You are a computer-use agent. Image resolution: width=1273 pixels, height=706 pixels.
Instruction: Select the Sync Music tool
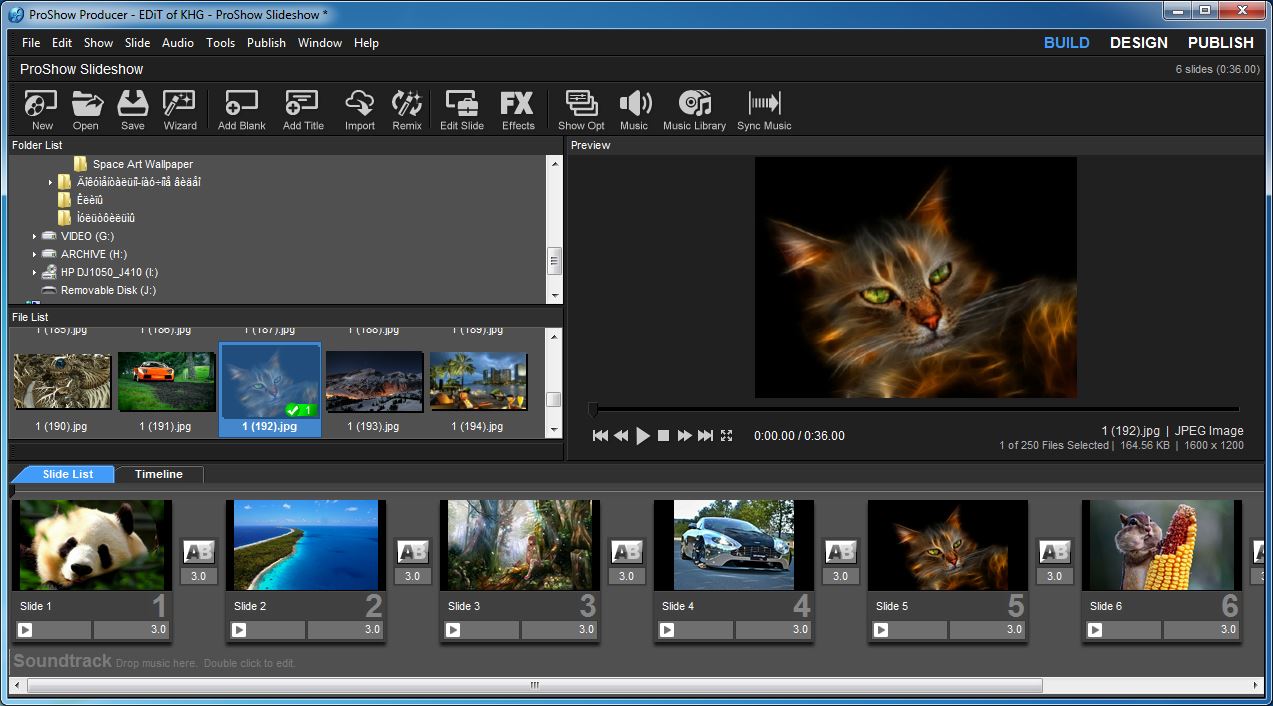[764, 108]
